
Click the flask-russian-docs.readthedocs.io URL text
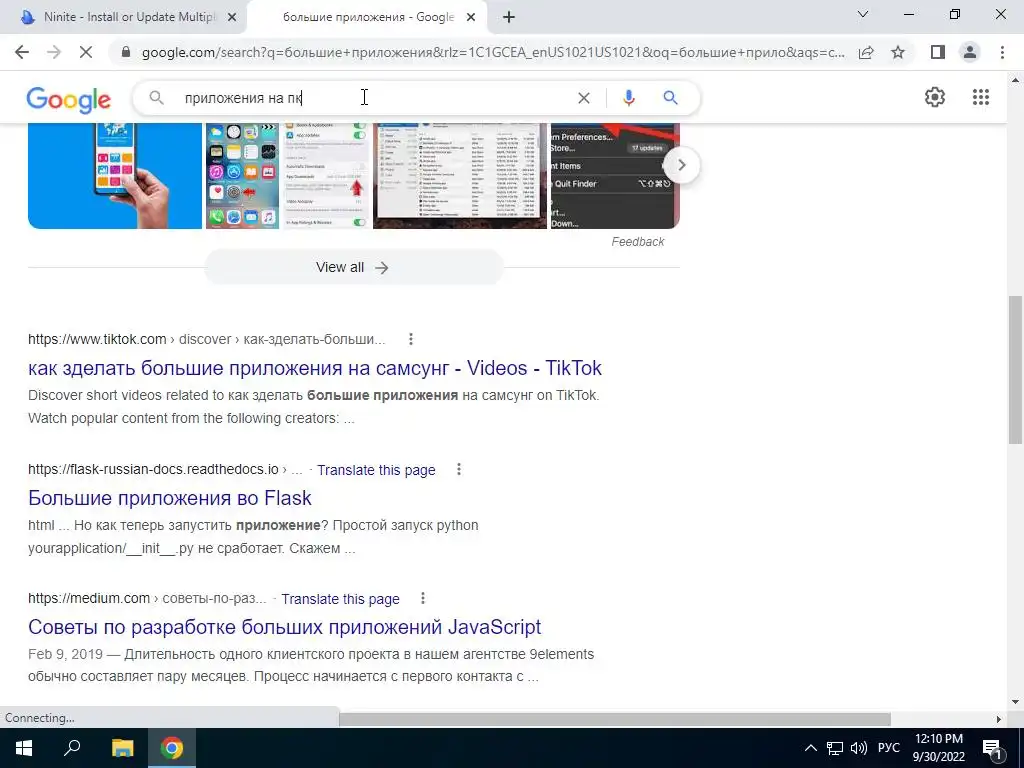click(153, 469)
